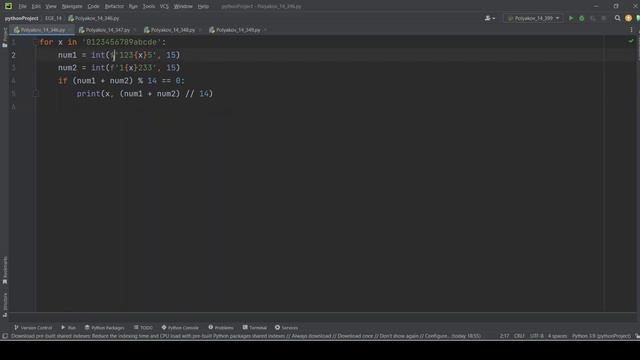Open Problems tool window
Screen dimensions: 640x360
221,327
